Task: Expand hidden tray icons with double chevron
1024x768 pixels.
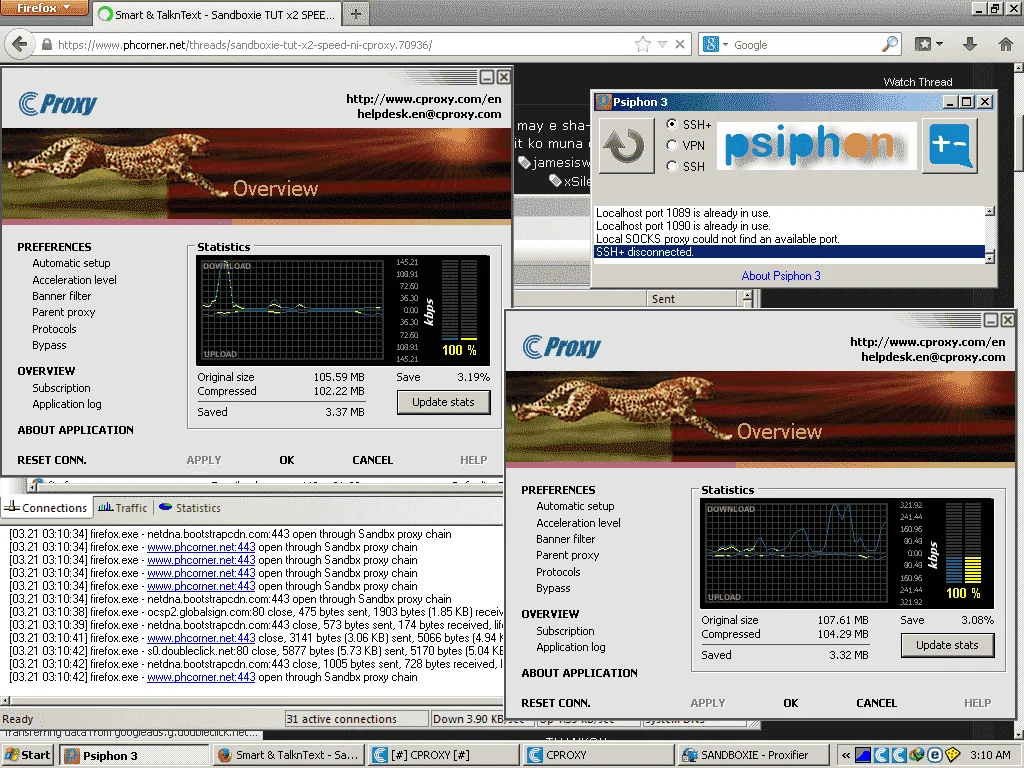Action: tap(846, 755)
